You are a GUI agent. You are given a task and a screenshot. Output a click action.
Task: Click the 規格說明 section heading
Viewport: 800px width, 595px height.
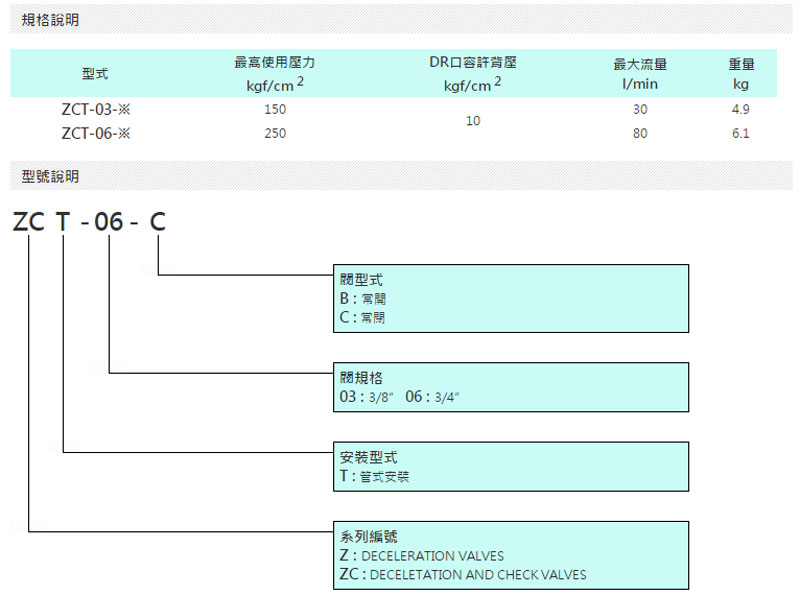[50, 19]
